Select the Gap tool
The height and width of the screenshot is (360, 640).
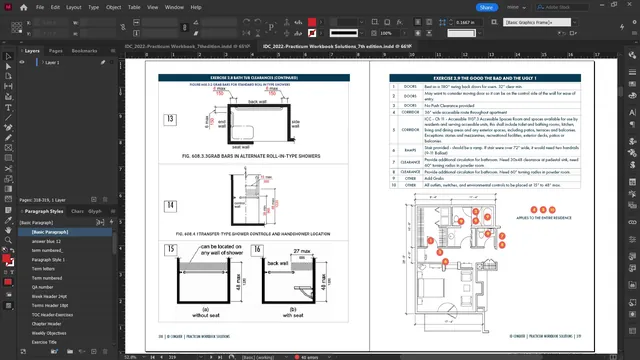tap(8, 87)
